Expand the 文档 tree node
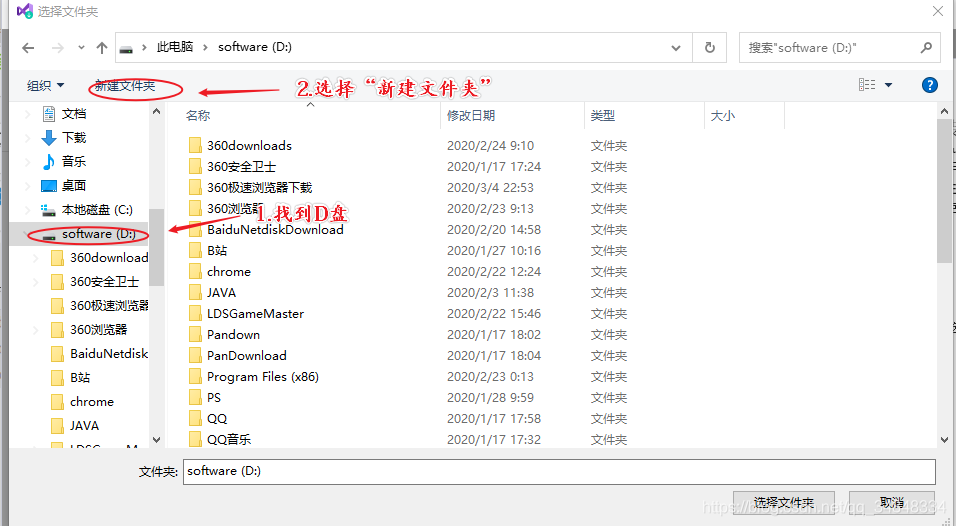The height and width of the screenshot is (526, 956). point(27,114)
